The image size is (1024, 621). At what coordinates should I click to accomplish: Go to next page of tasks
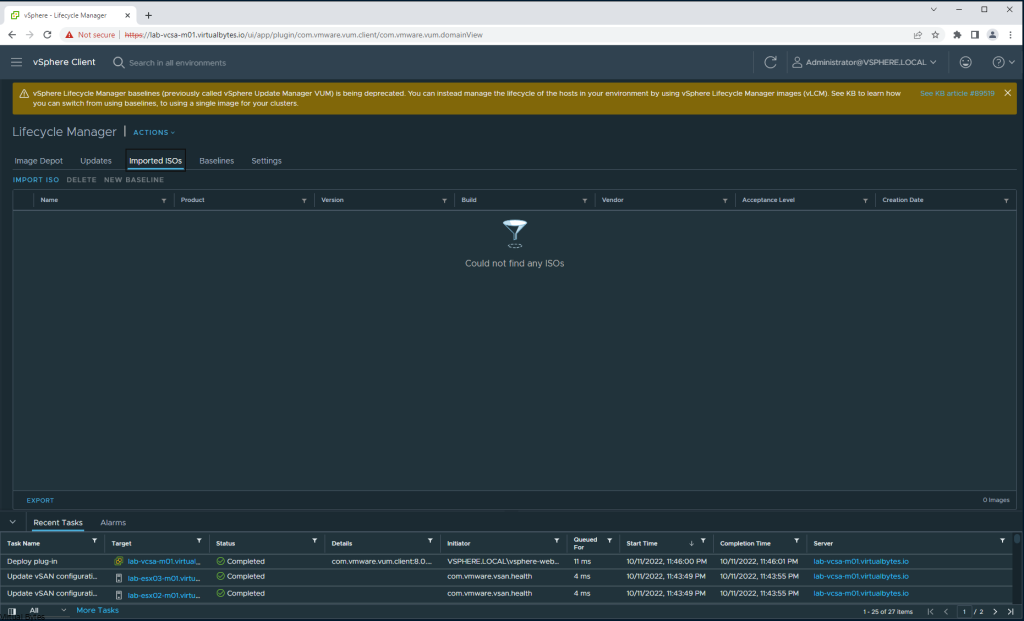click(995, 612)
